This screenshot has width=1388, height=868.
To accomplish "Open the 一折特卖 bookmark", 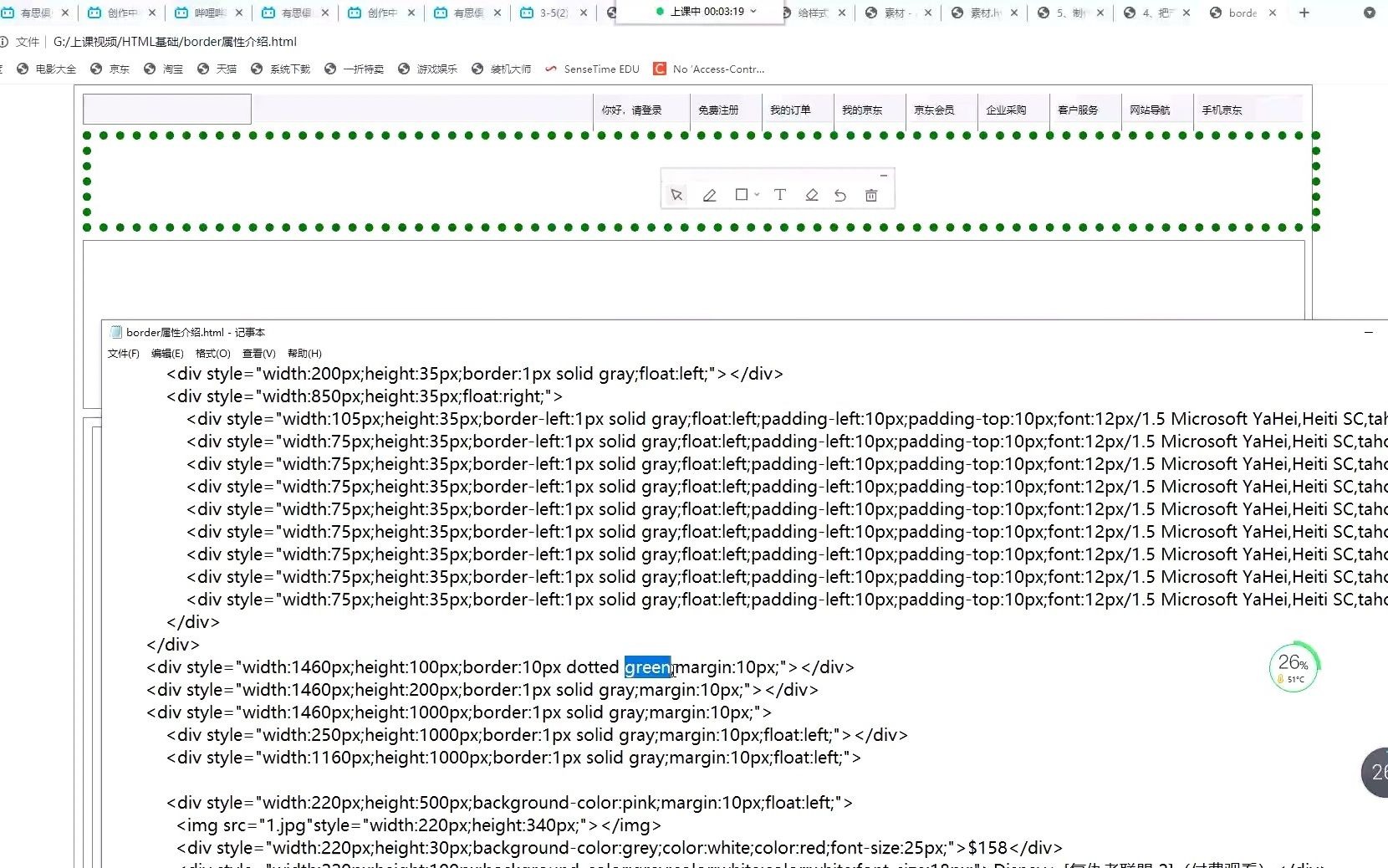I will [x=355, y=69].
